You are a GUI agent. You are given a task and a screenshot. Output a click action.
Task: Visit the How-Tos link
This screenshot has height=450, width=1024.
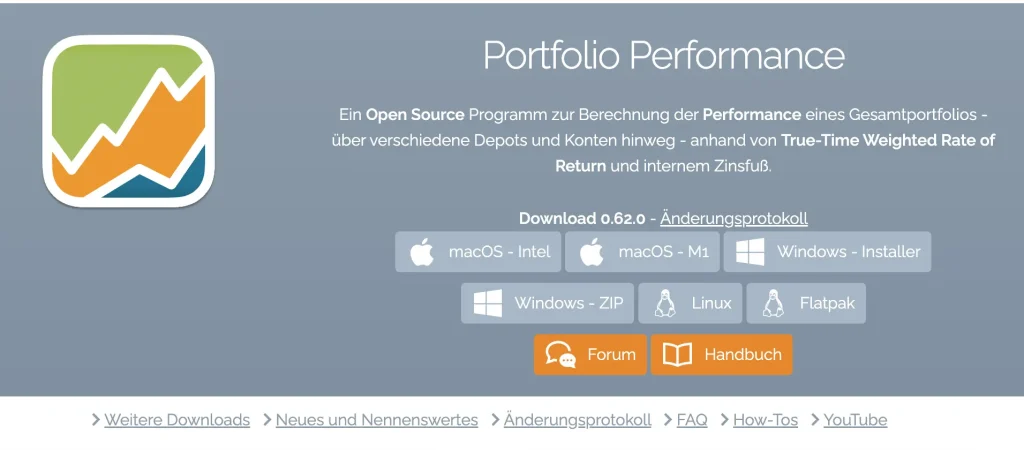tap(765, 420)
